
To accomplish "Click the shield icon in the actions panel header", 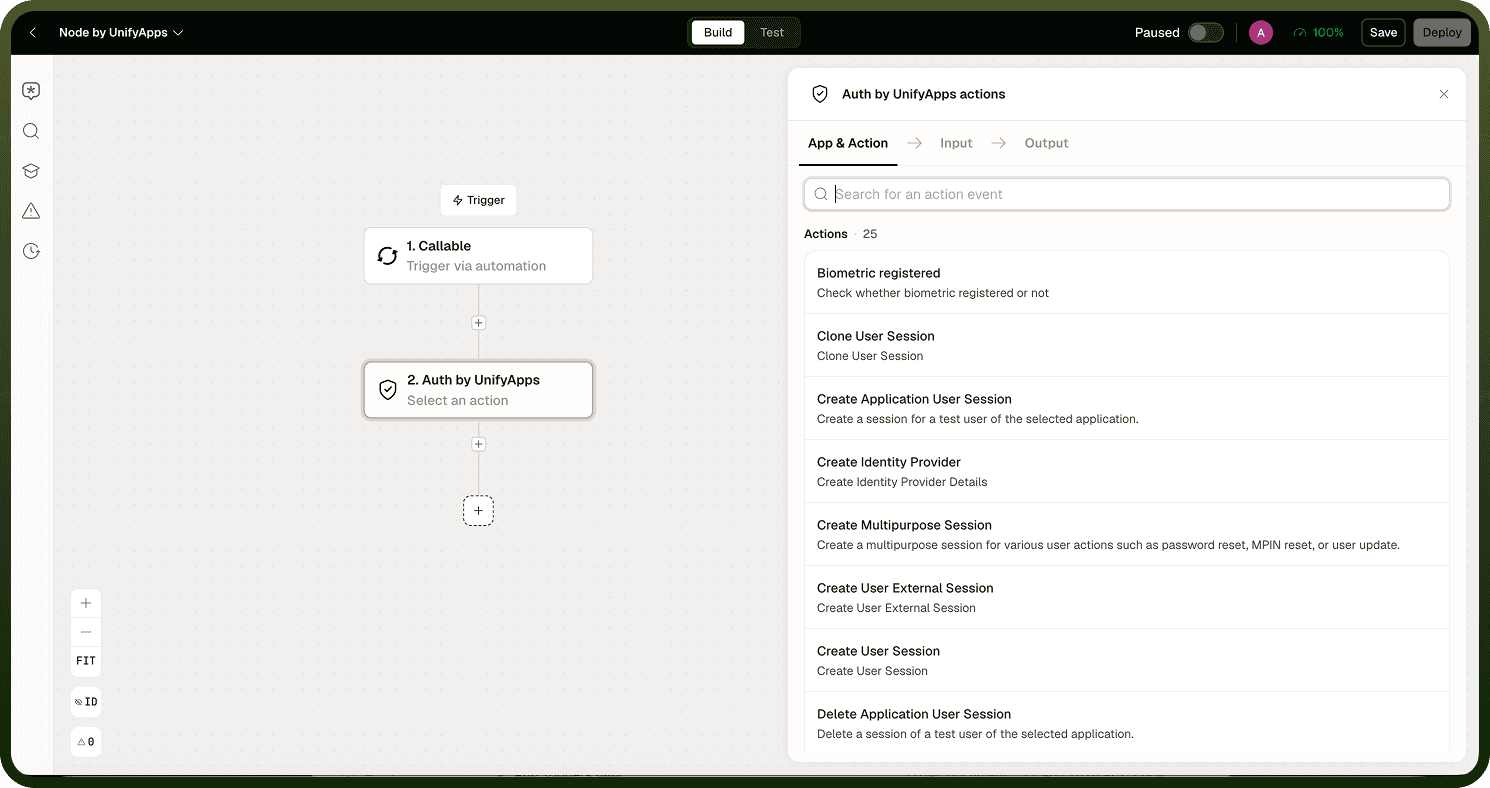I will (x=820, y=94).
